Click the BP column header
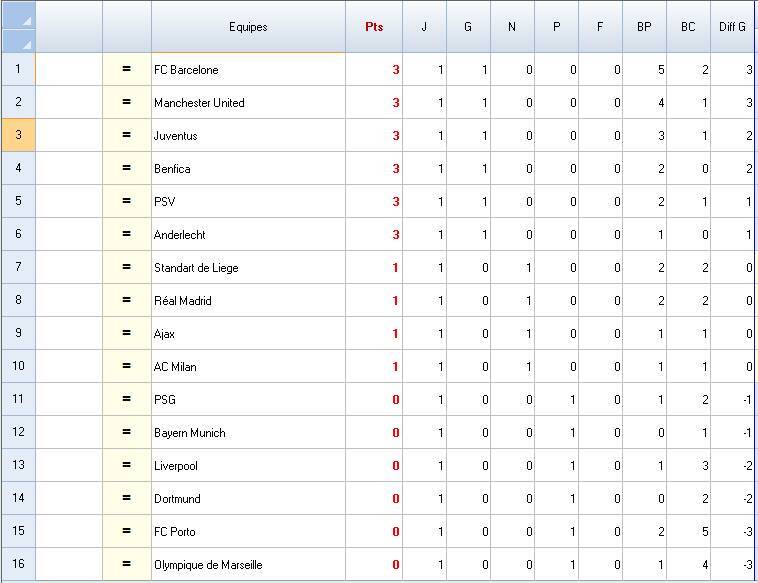The width and height of the screenshot is (758, 583). coord(644,27)
